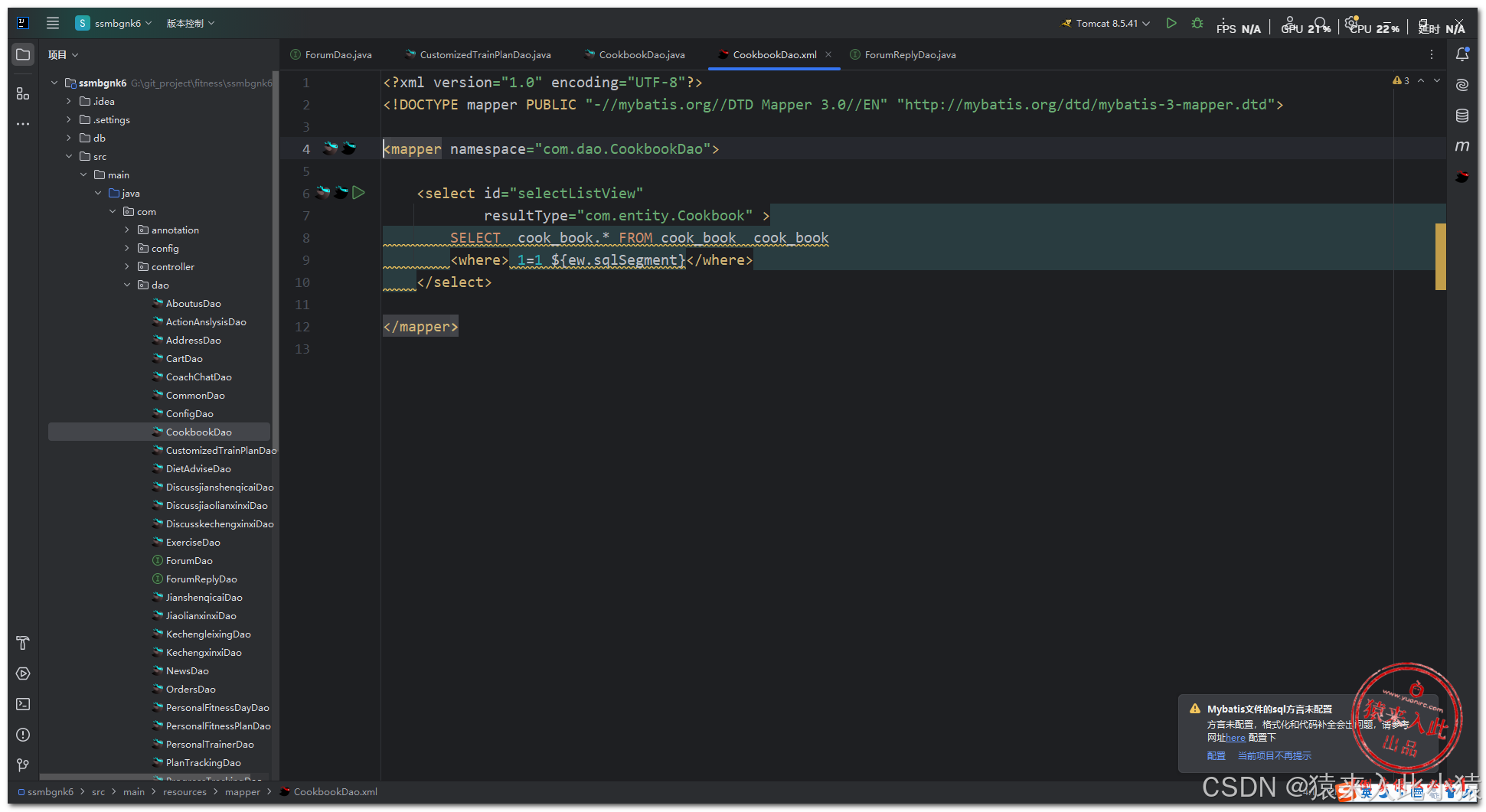This screenshot has height=812, width=1486.
Task: Click resources in the breadcrumb bar
Action: point(185,791)
